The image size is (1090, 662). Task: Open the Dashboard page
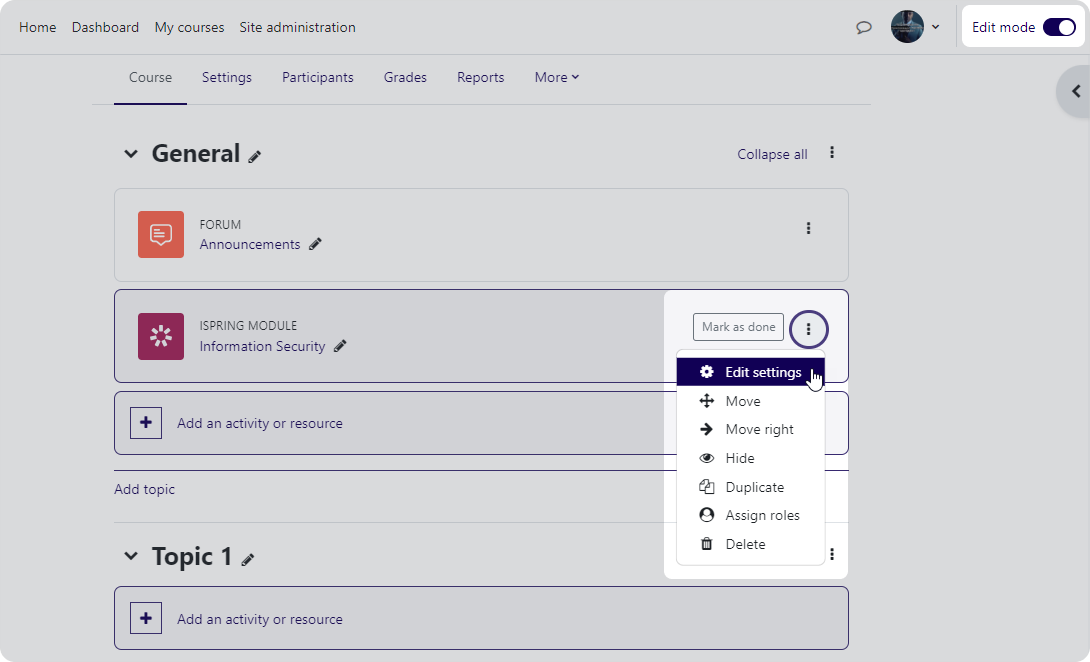(105, 27)
